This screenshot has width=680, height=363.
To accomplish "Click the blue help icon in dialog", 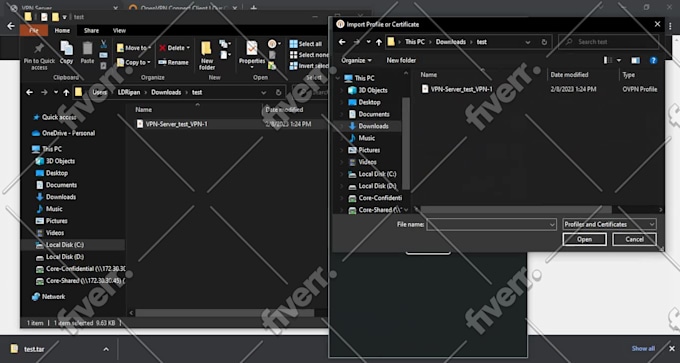I will (654, 60).
